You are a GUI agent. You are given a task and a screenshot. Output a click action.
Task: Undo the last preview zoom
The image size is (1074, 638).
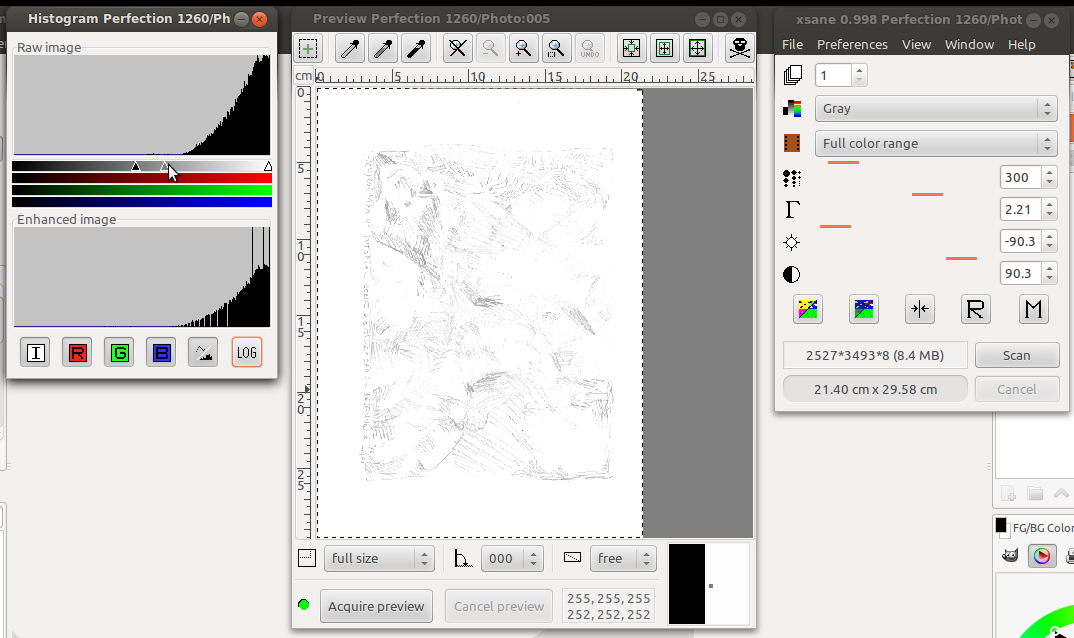[590, 48]
